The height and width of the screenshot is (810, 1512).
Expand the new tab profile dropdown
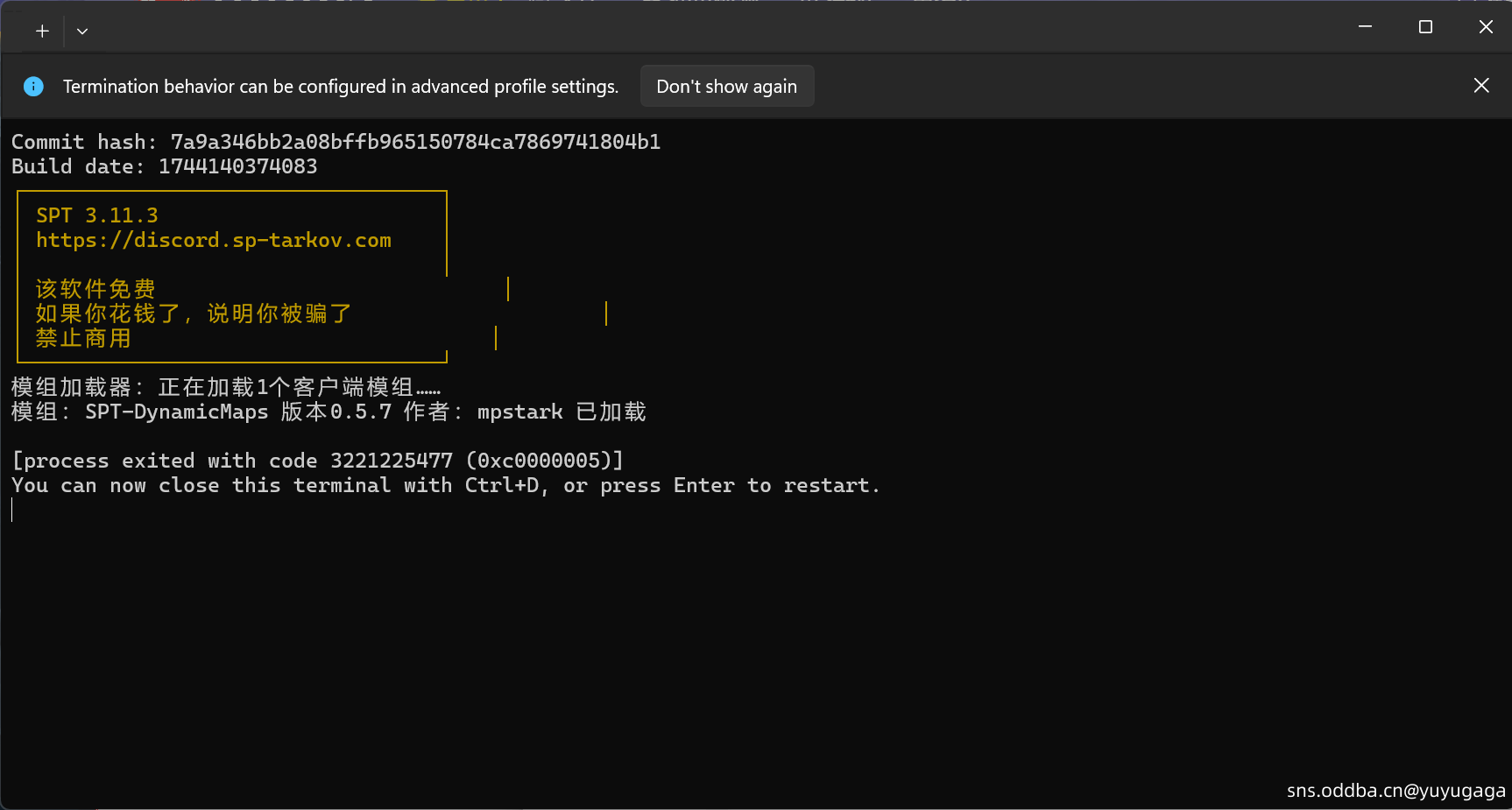coord(82,32)
